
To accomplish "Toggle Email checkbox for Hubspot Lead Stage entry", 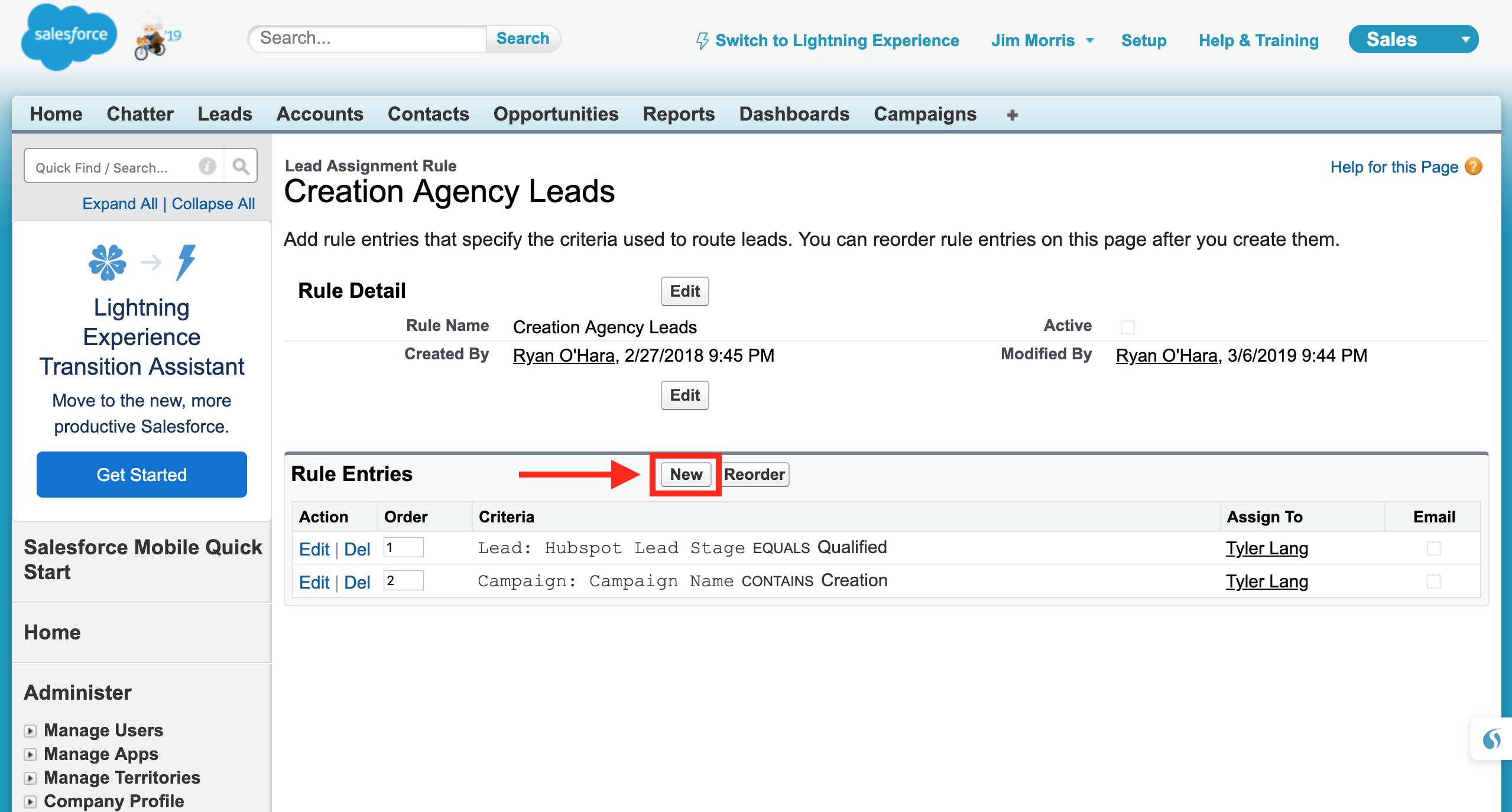I will pos(1433,548).
